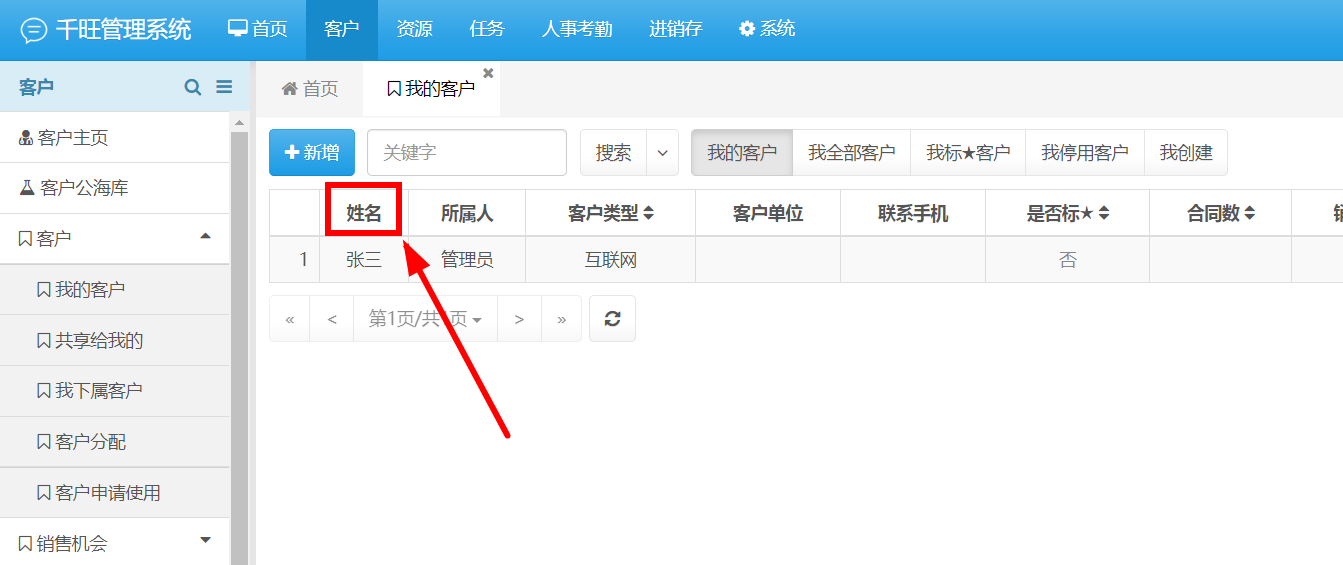
Task: Open 共享给我的 in the sidebar
Action: (x=115, y=340)
